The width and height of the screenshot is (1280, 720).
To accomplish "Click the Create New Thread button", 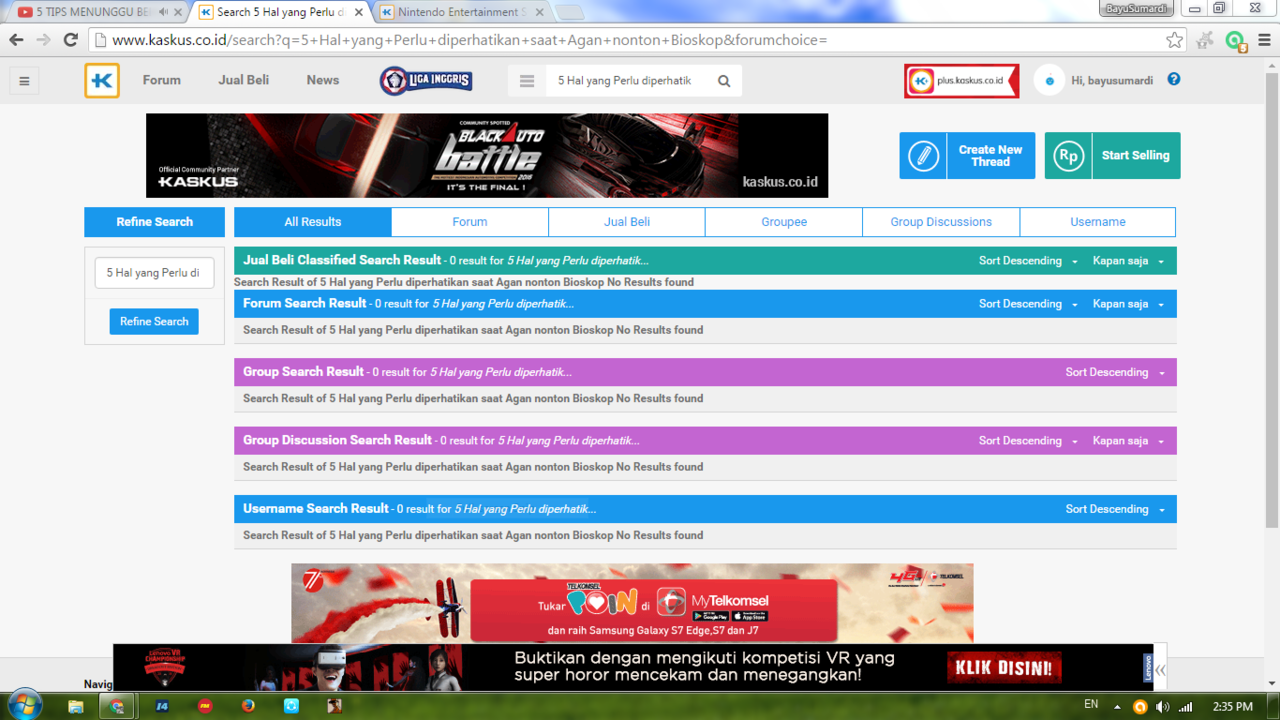I will (x=967, y=156).
